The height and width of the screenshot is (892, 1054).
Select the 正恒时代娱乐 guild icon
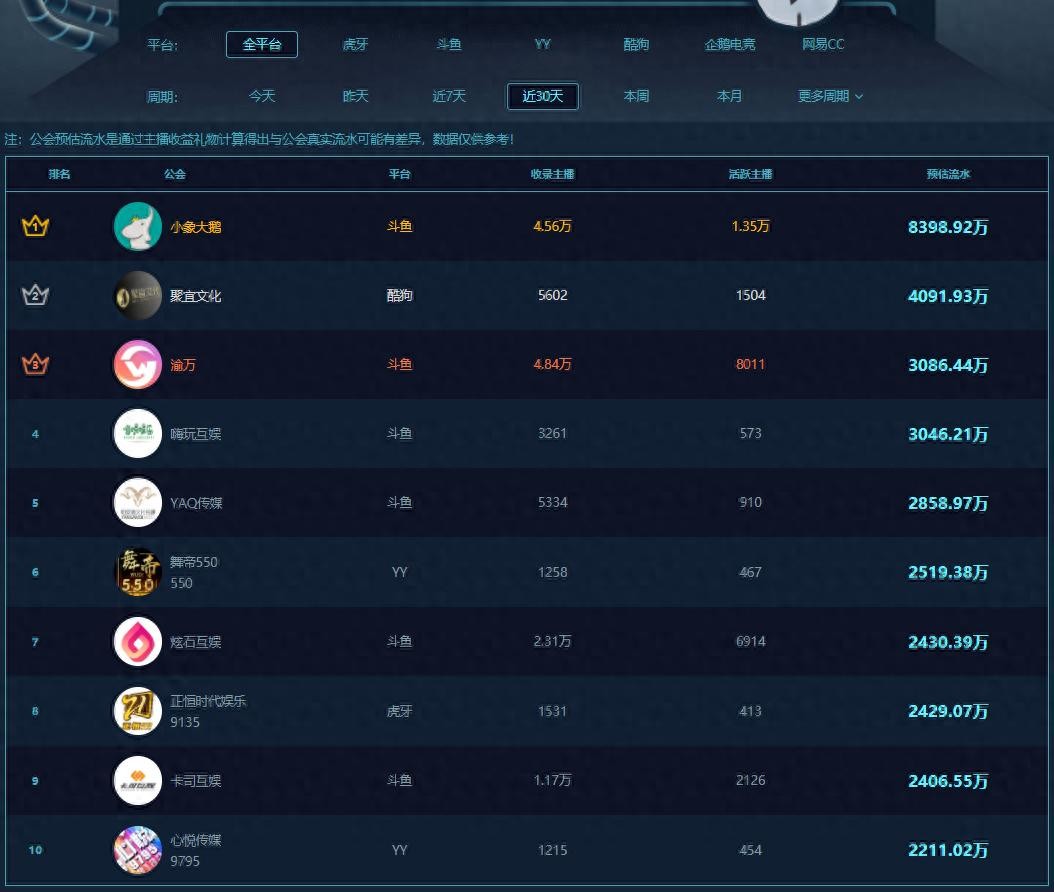138,711
